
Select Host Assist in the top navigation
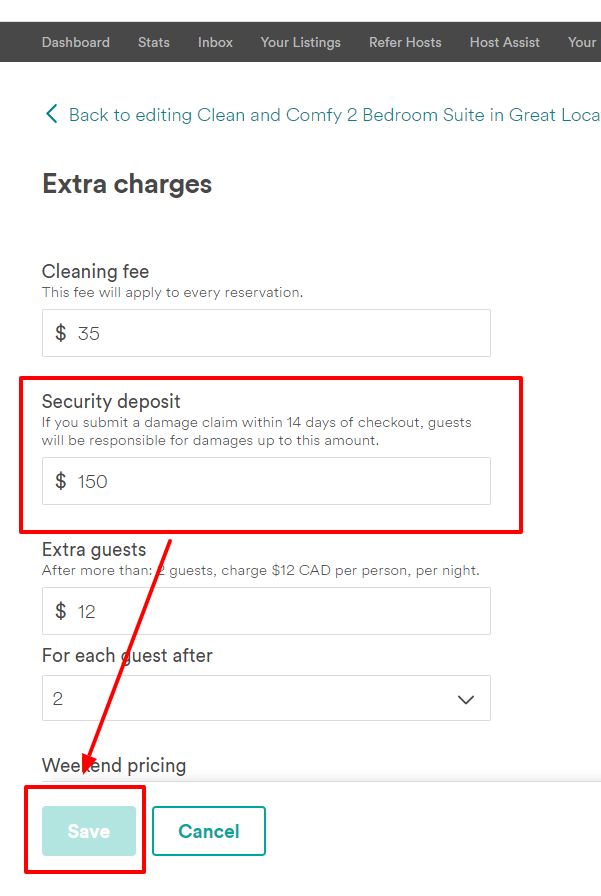point(504,42)
